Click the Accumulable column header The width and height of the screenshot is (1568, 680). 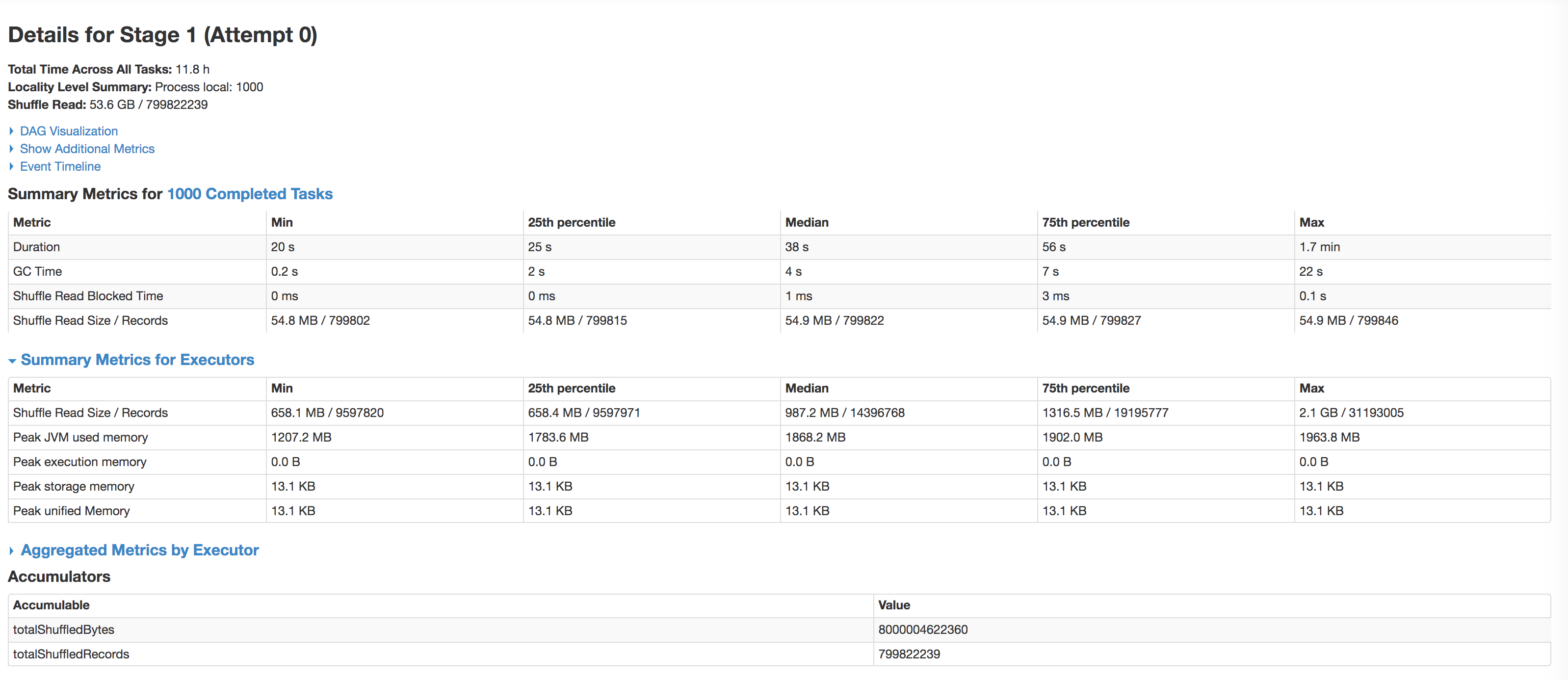tap(51, 605)
